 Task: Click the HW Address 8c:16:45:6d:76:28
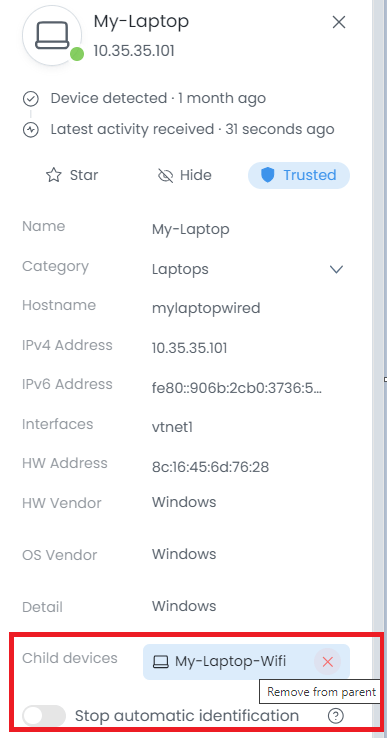point(210,467)
